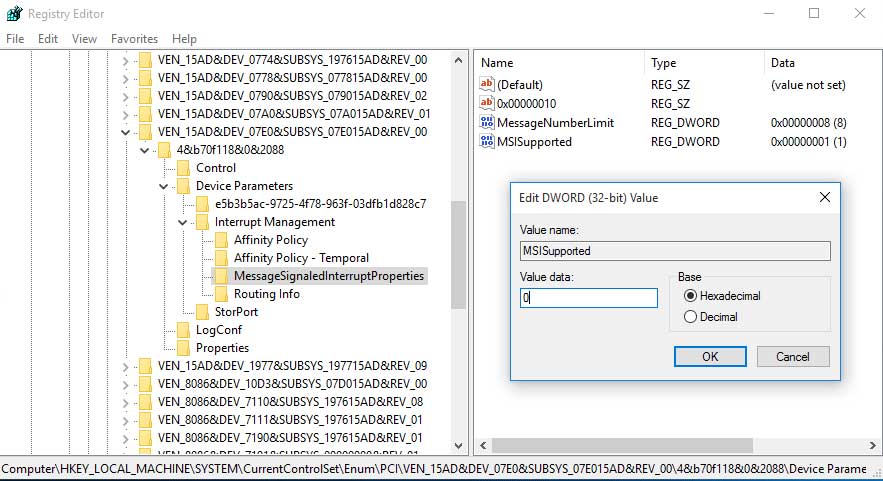The width and height of the screenshot is (883, 481).
Task: Click folder icon of e5b3b5ac-9725 key
Action: point(203,204)
